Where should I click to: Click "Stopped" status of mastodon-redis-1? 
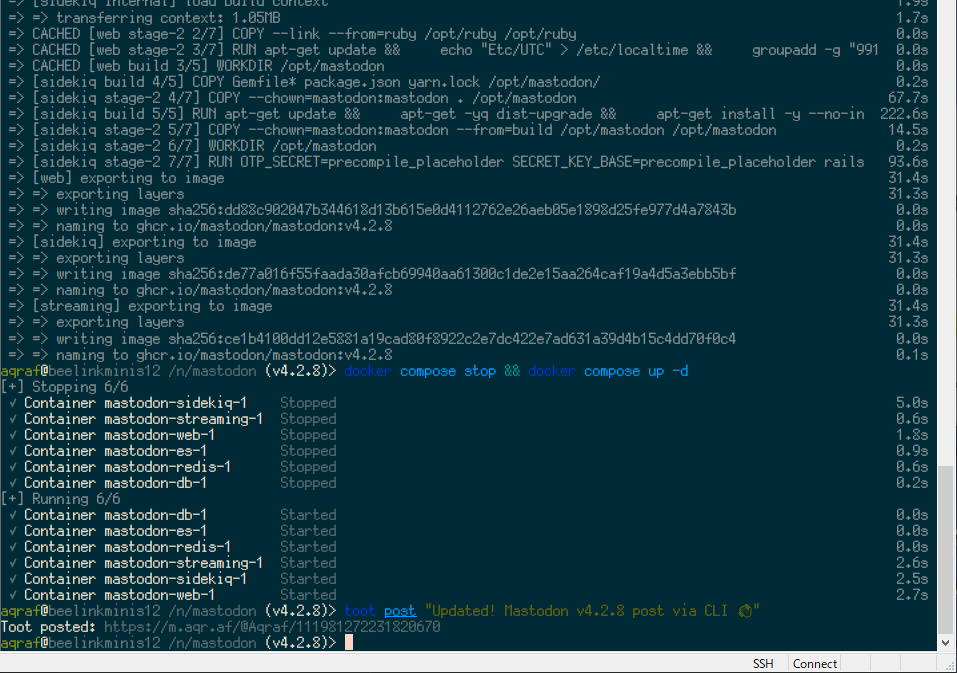pyautogui.click(x=308, y=467)
